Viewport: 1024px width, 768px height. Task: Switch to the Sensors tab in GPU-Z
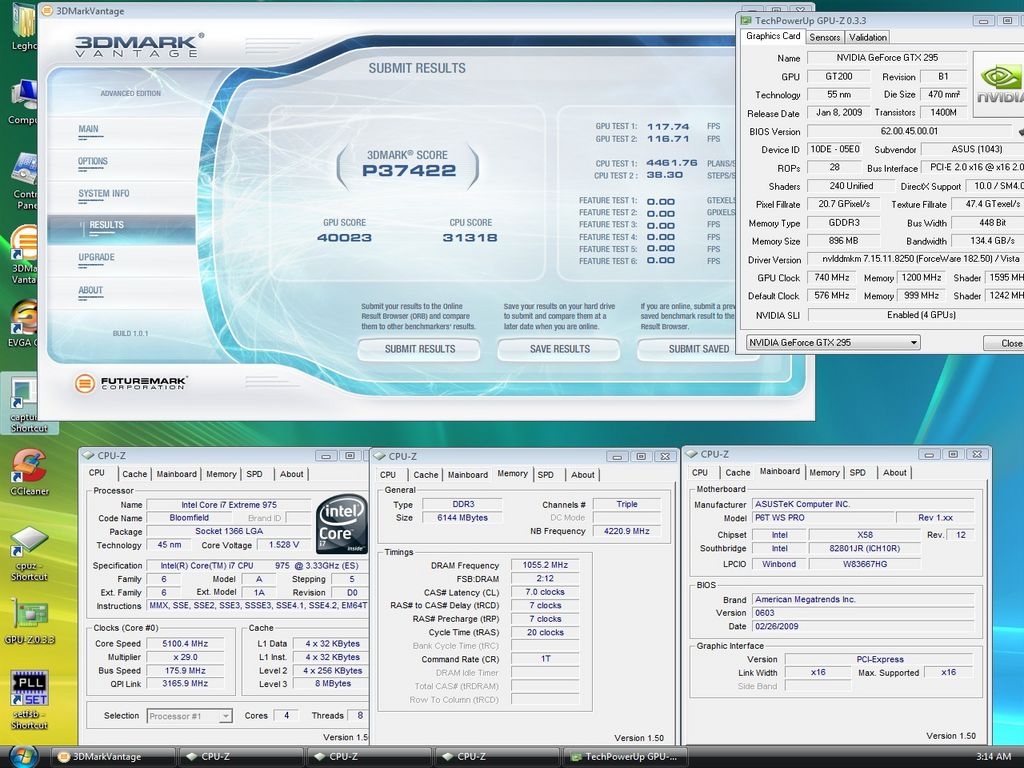tap(825, 37)
